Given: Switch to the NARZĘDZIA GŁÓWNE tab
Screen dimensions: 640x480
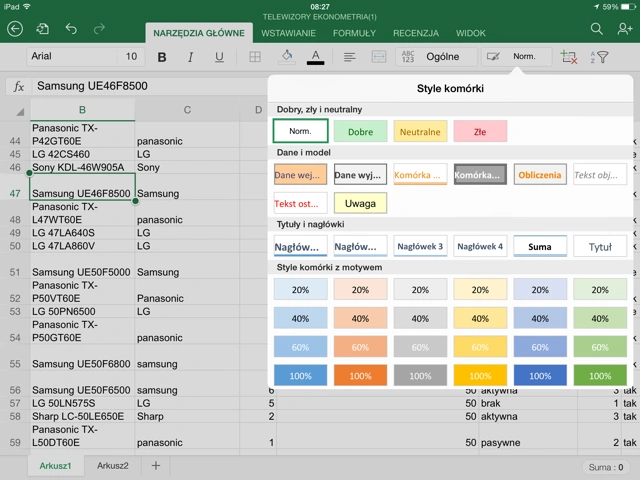Looking at the screenshot, I should click(x=199, y=33).
